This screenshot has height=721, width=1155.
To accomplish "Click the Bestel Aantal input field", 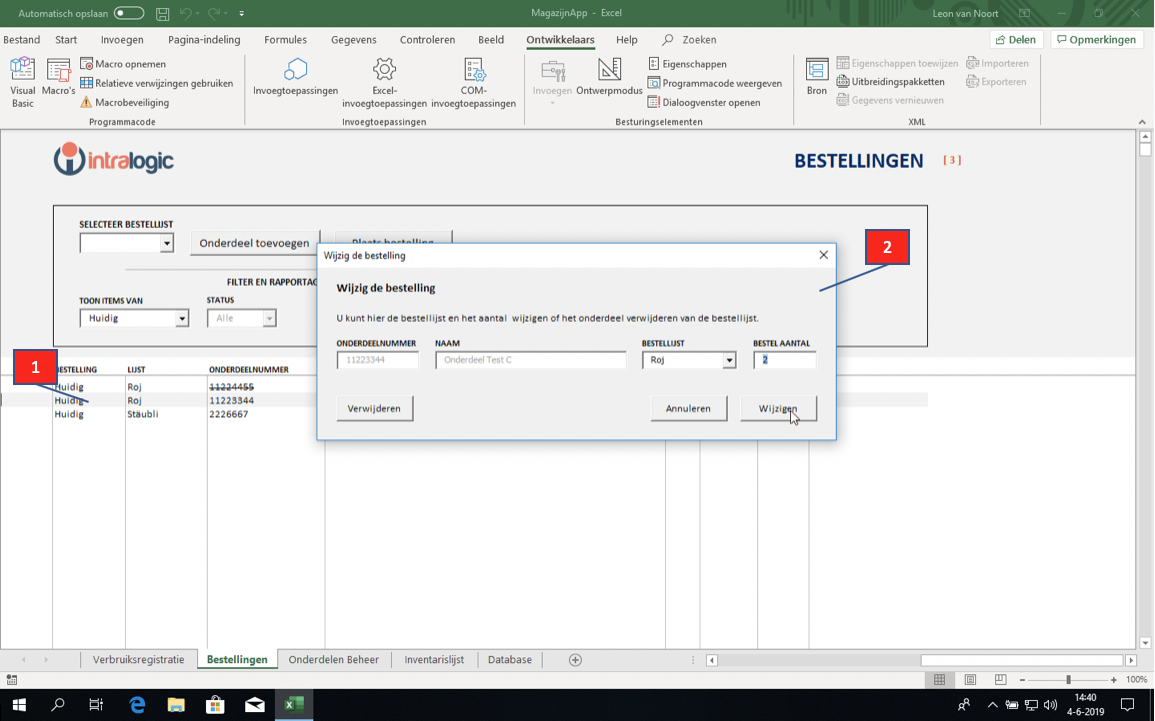I will [784, 360].
